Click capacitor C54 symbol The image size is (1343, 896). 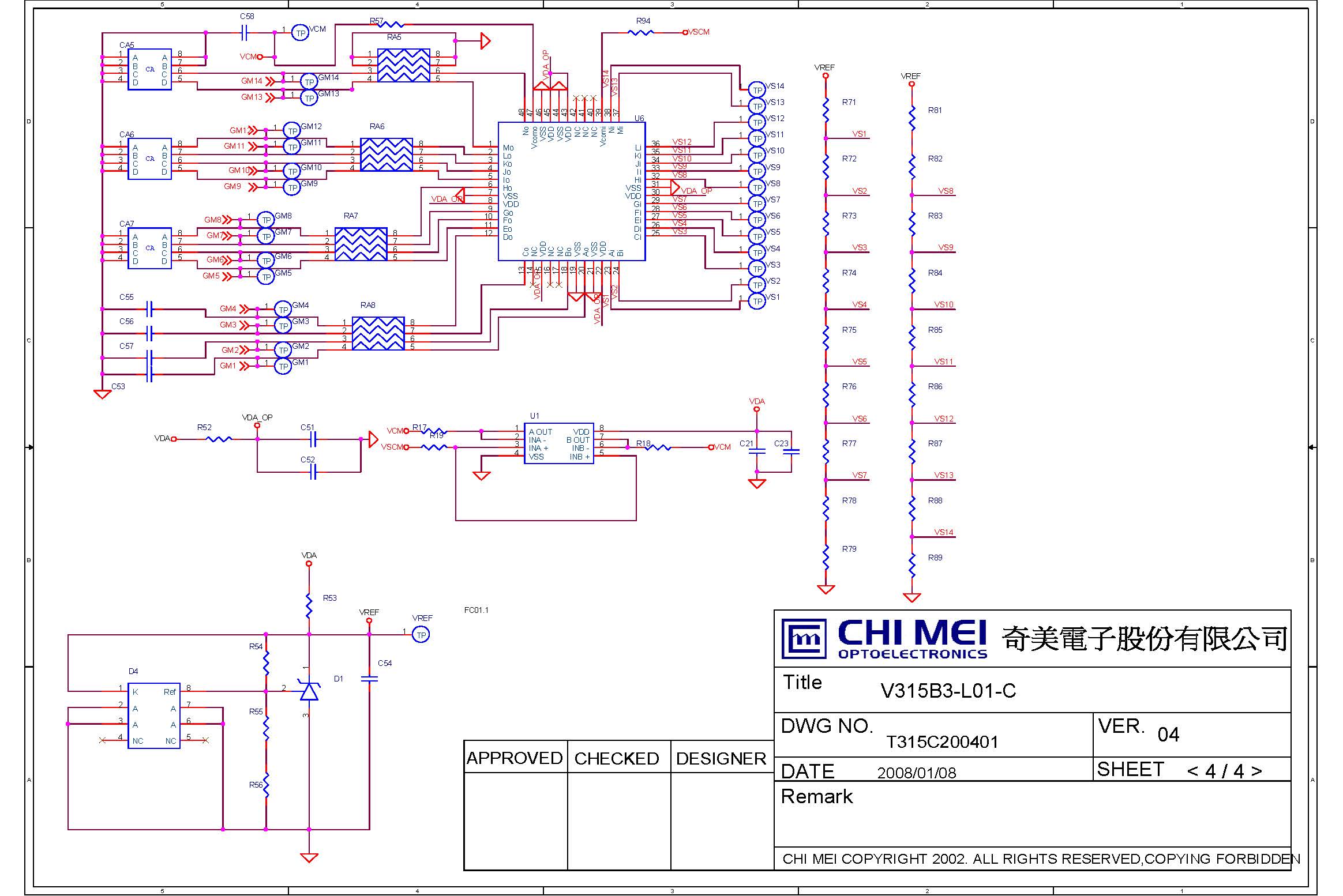(x=369, y=679)
